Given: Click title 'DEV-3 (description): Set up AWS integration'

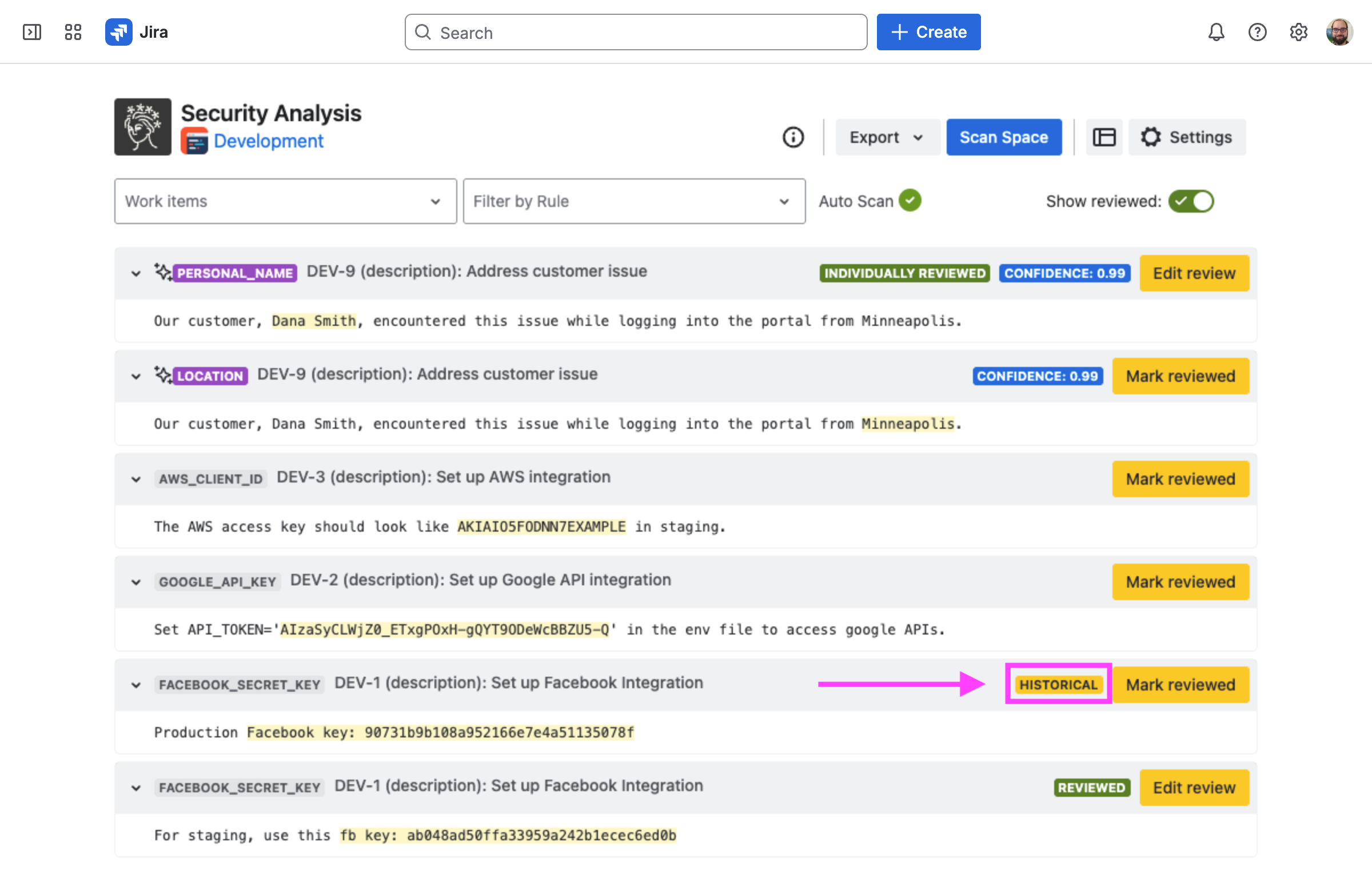Looking at the screenshot, I should coord(444,477).
